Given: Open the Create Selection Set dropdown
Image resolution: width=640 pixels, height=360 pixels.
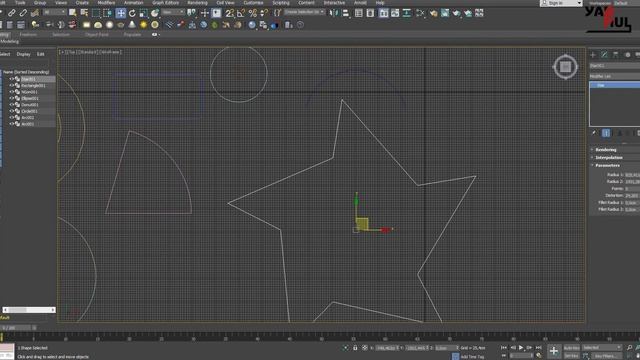Looking at the screenshot, I should click(304, 12).
